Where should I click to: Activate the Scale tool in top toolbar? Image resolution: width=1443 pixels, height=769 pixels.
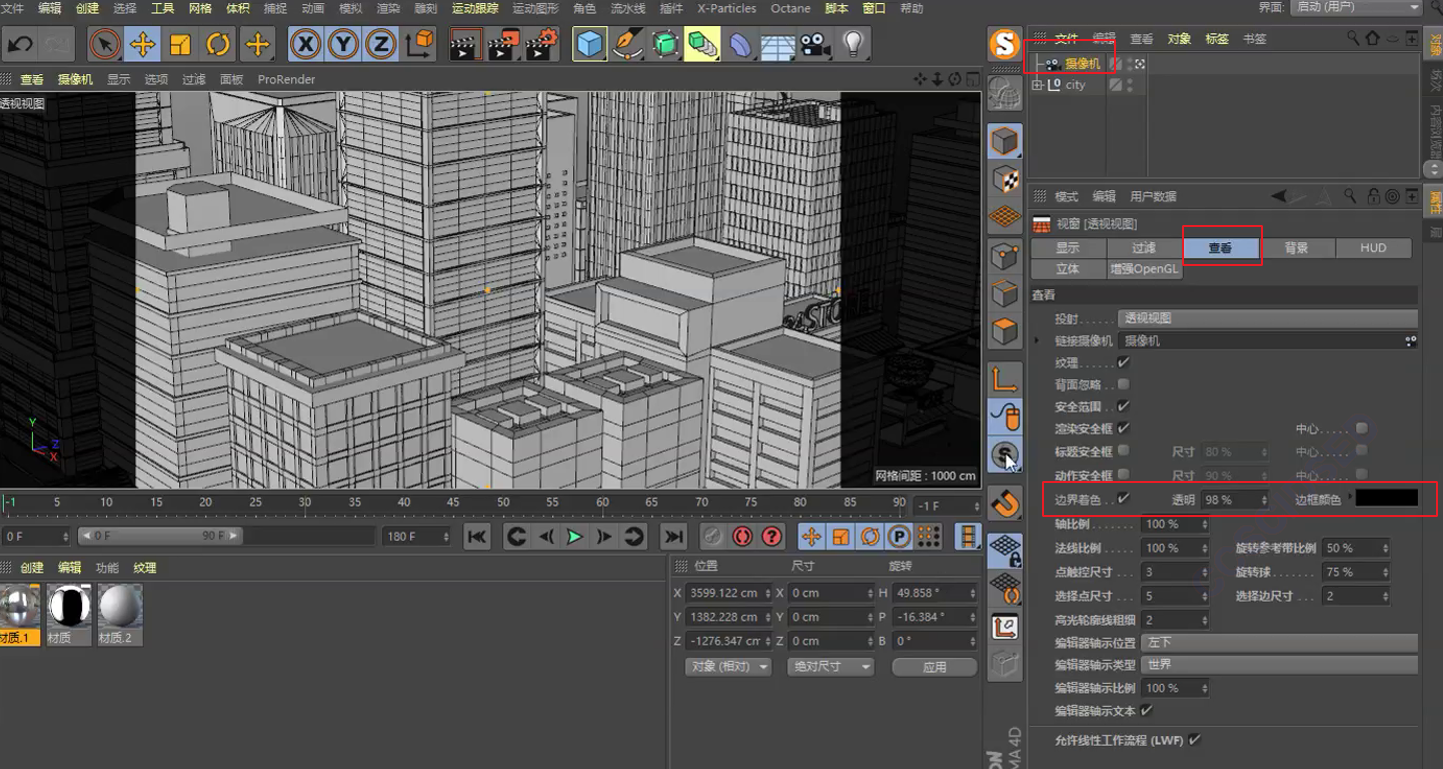181,45
